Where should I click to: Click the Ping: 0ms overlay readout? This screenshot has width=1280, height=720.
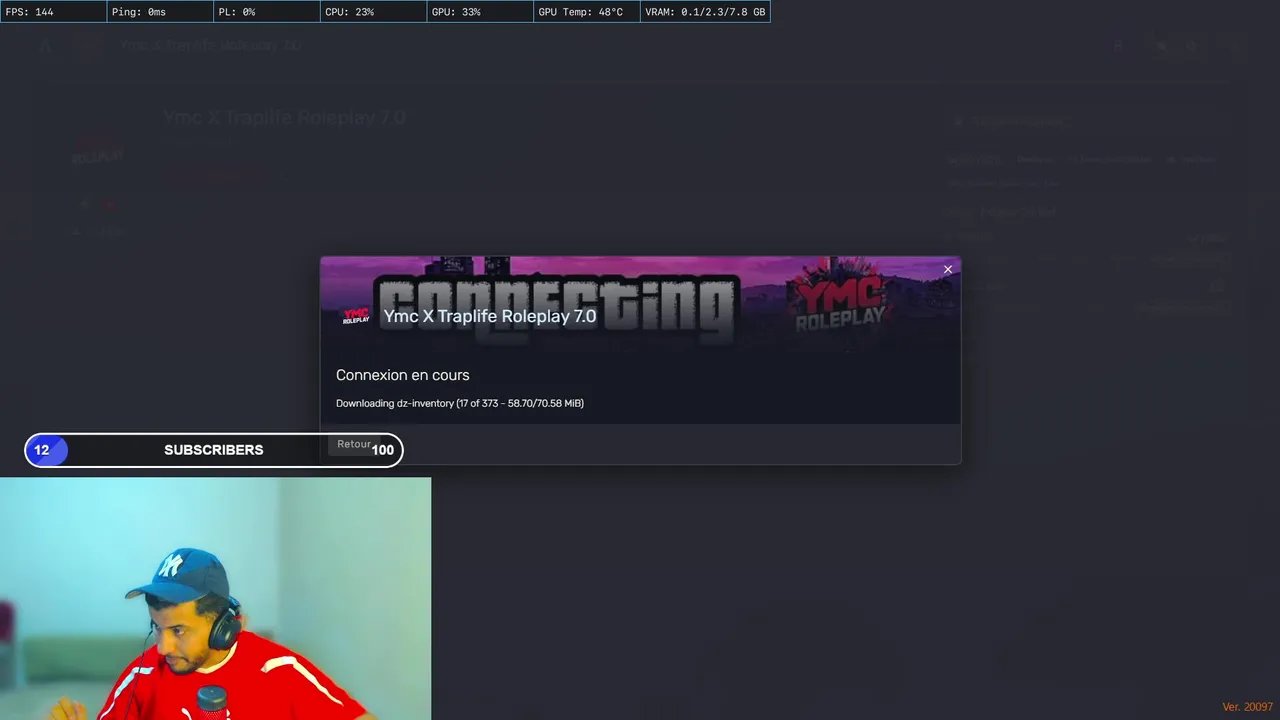(159, 12)
